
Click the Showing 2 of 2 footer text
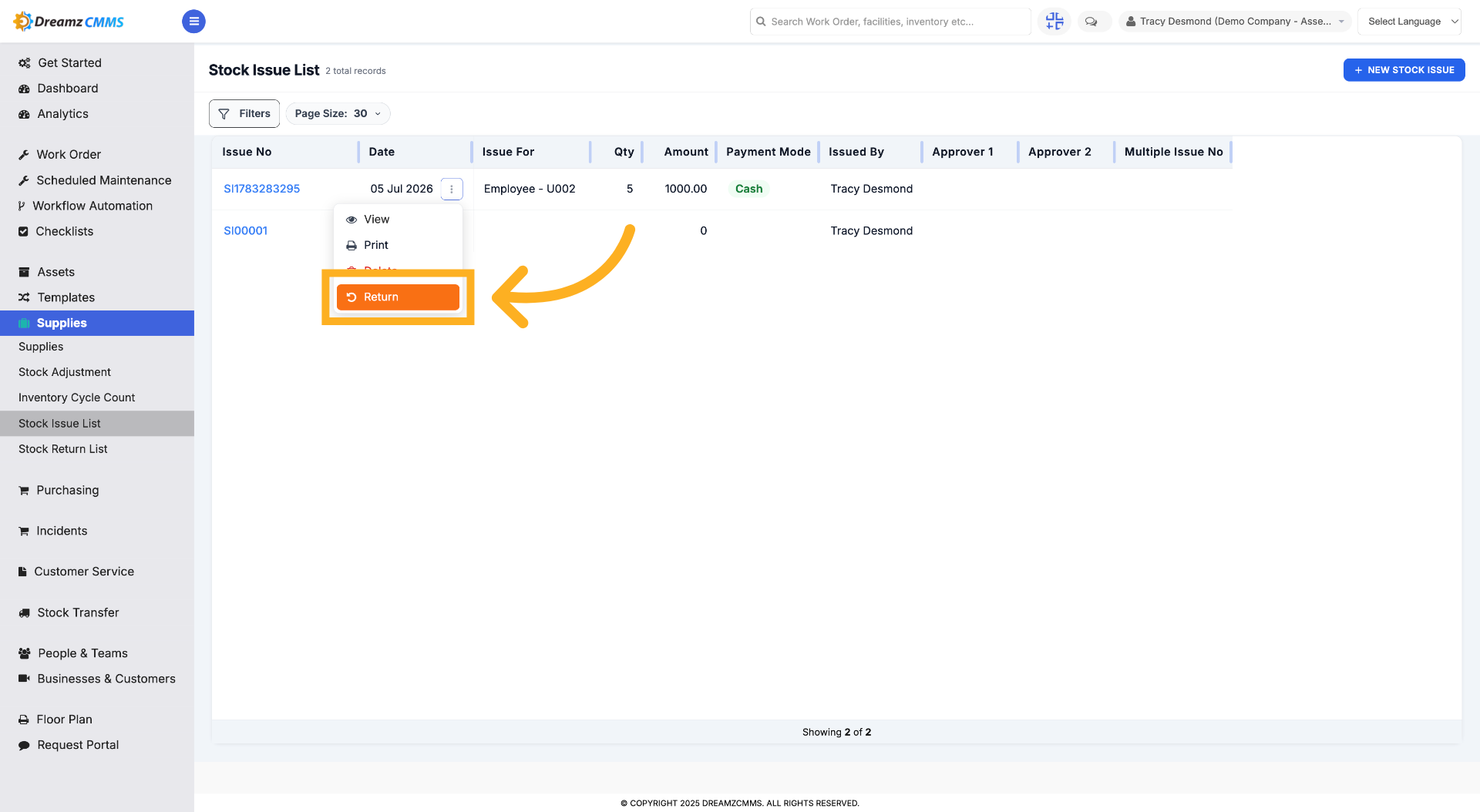[x=836, y=733]
